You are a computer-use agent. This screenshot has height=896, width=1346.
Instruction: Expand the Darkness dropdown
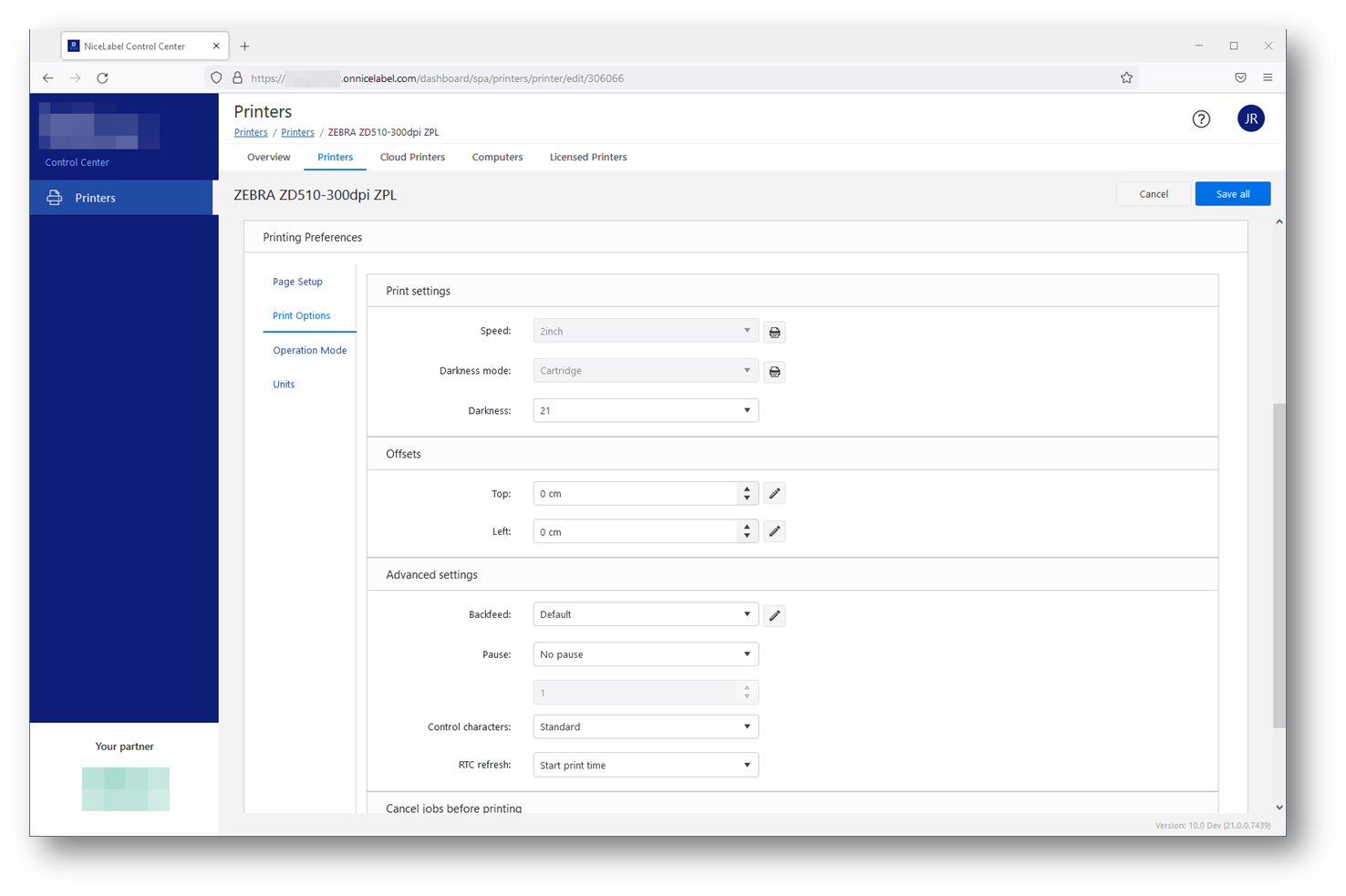point(645,411)
